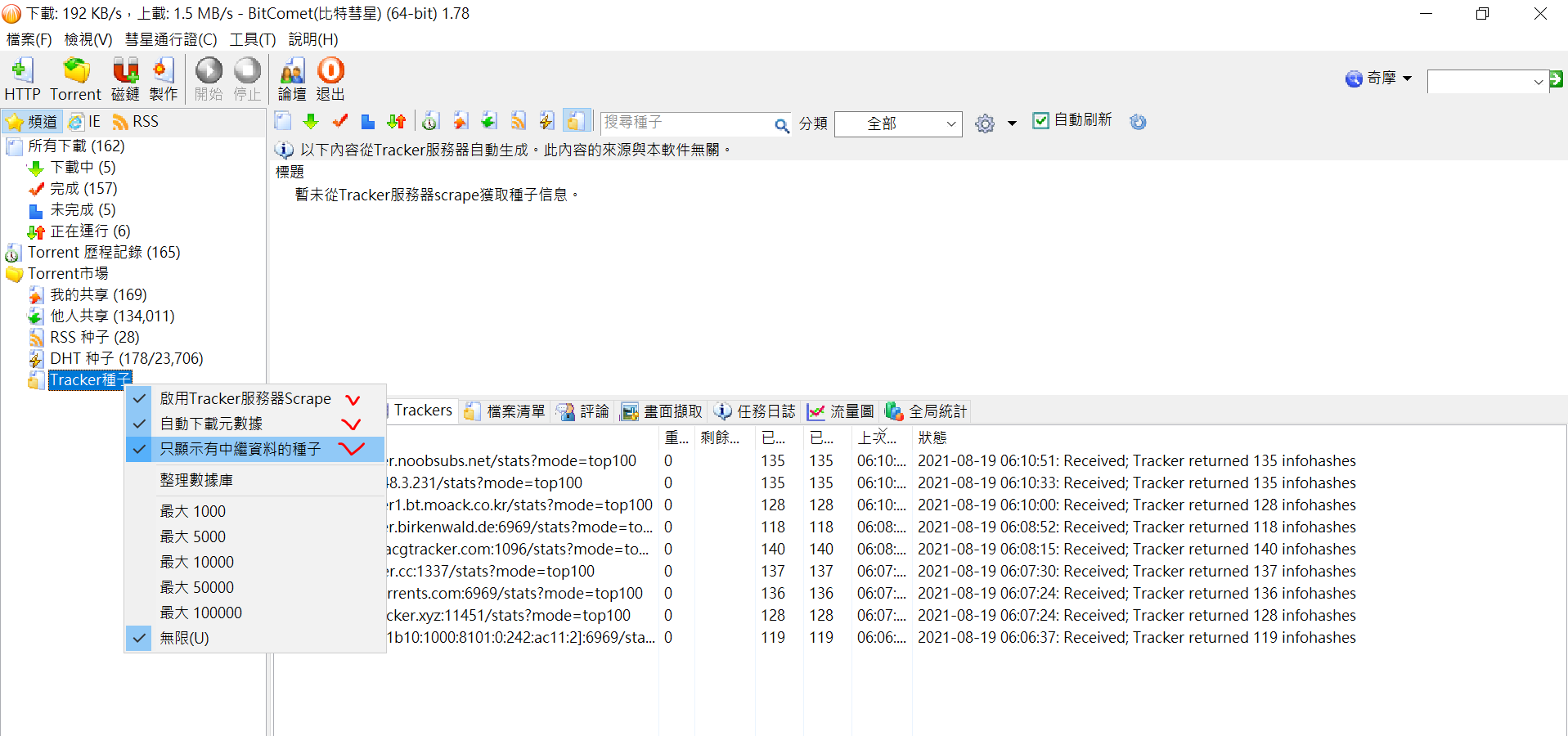Toggle 啟用Tracker服務器Scrape menu option
The height and width of the screenshot is (736, 1568).
[x=255, y=398]
